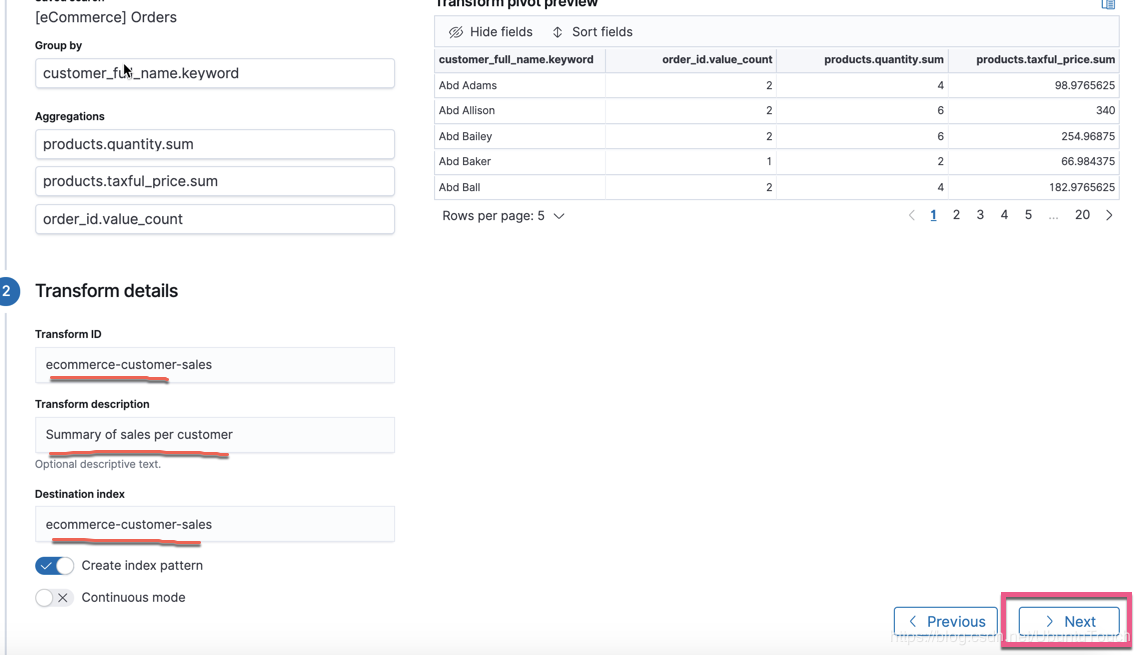Select the Abd Ball table cell

(520, 187)
